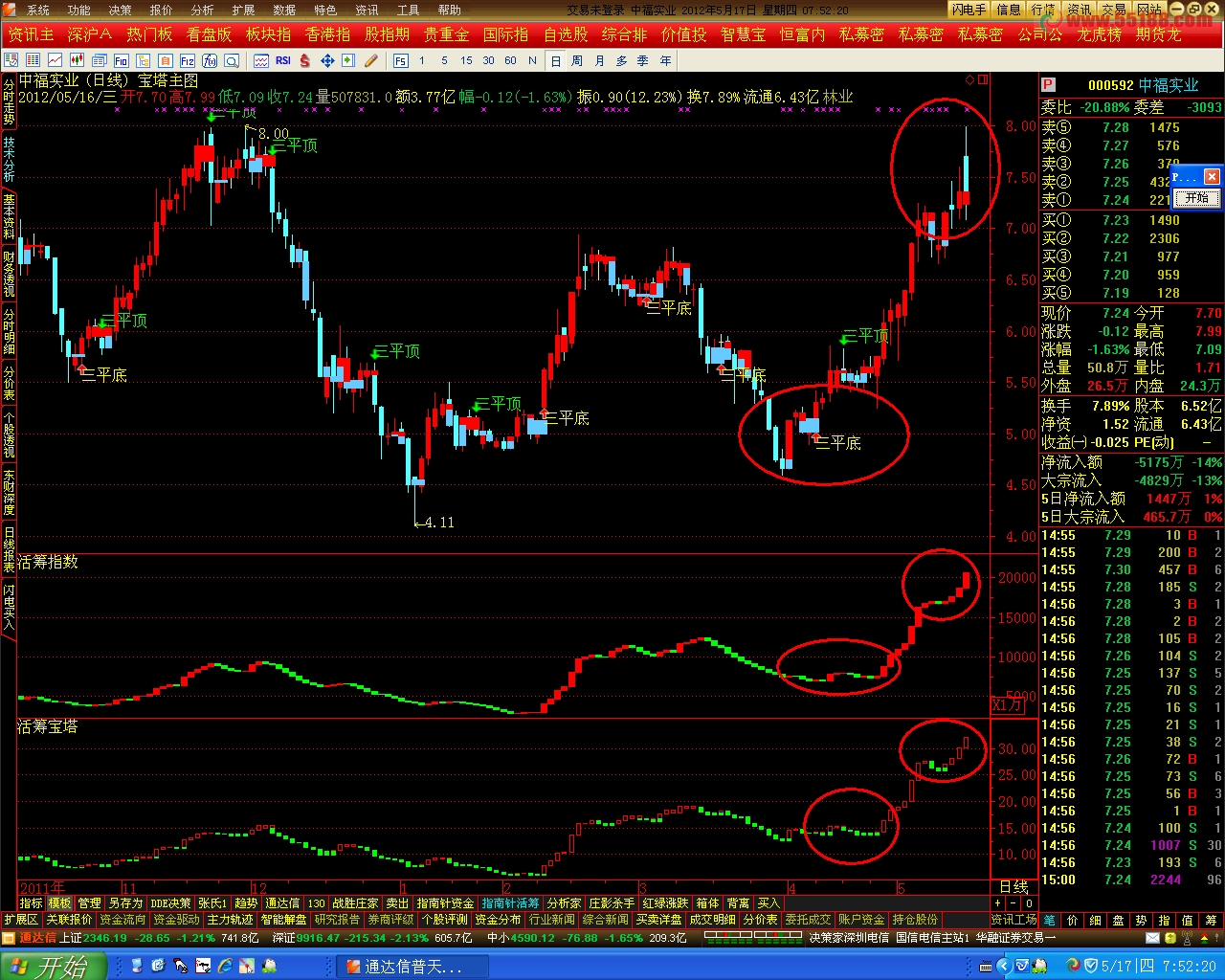1225x980 pixels.
Task: Click the red dollar sign toolbar icon
Action: pyautogui.click(x=305, y=60)
